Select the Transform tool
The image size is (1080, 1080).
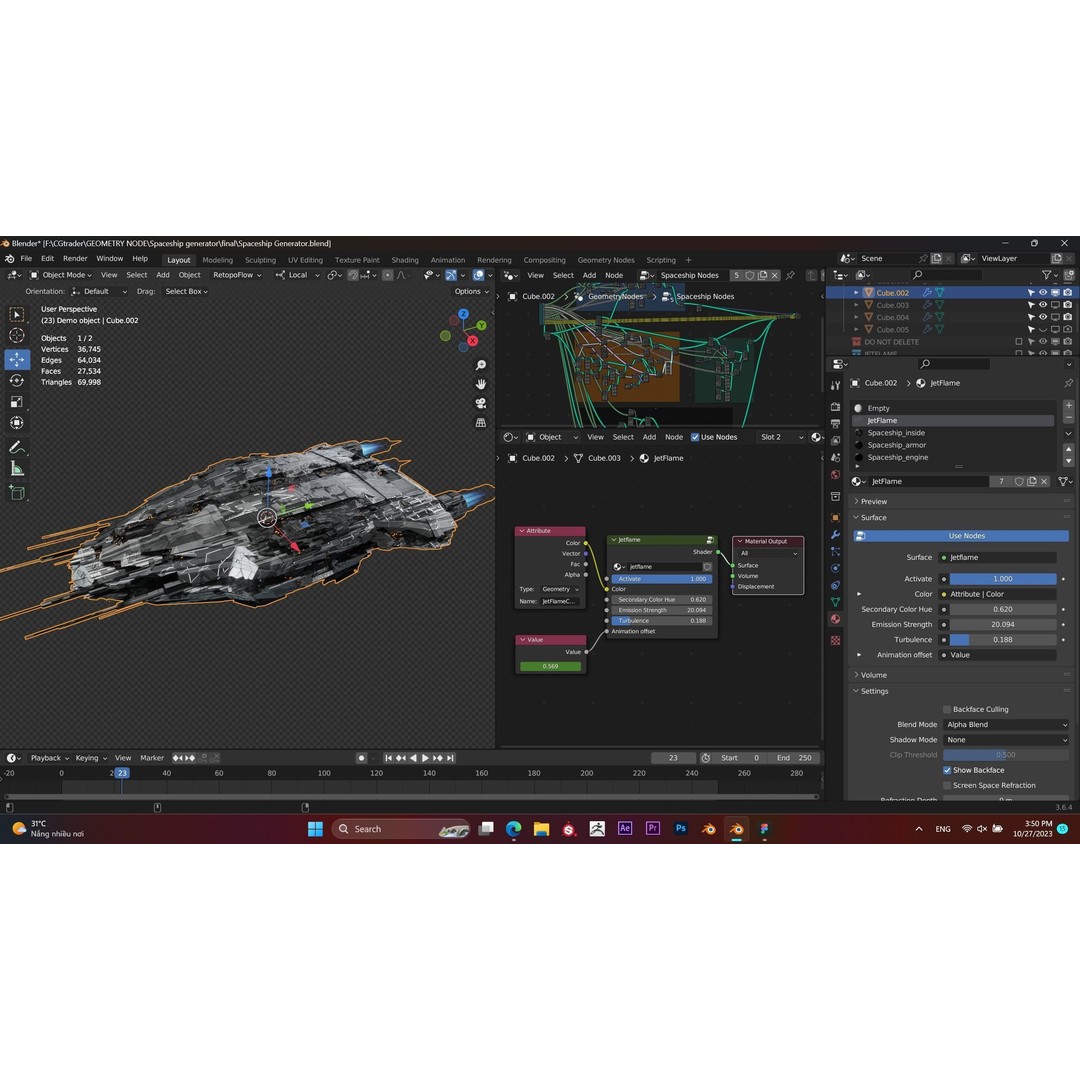tap(17, 423)
